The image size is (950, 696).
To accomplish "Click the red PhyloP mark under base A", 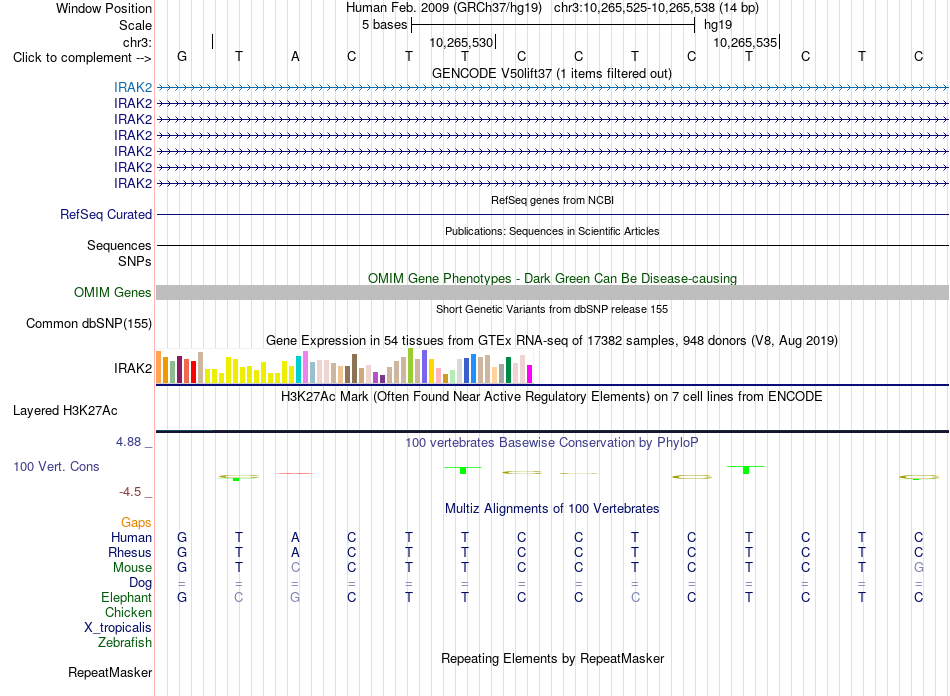I will (x=294, y=473).
